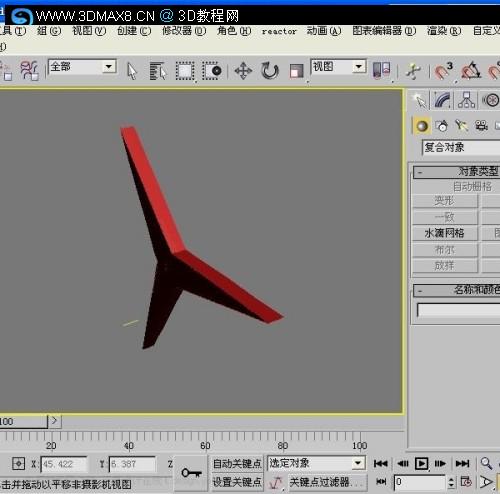This screenshot has height=494, width=500.
Task: Open the 创建(C) menu
Action: point(134,31)
